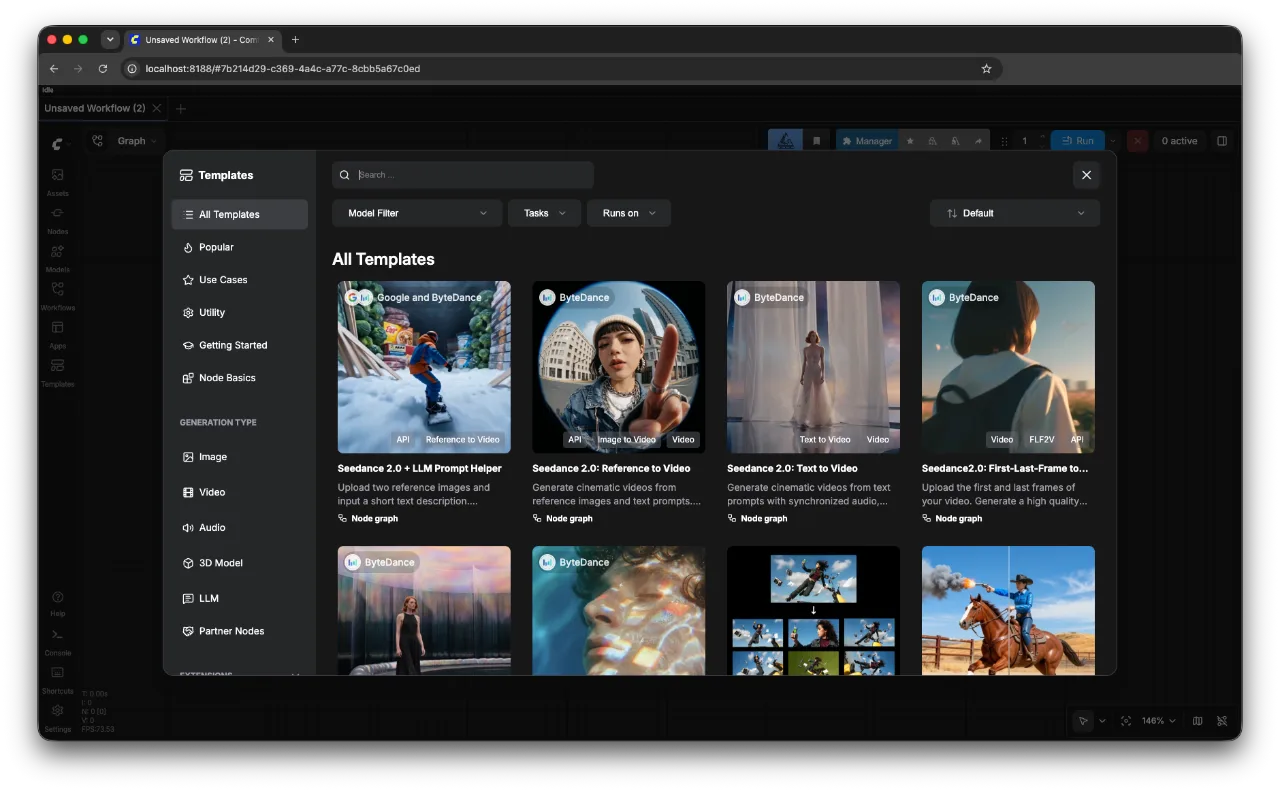Image resolution: width=1280 pixels, height=791 pixels.
Task: Open the Assets sidebar panel
Action: click(x=57, y=180)
